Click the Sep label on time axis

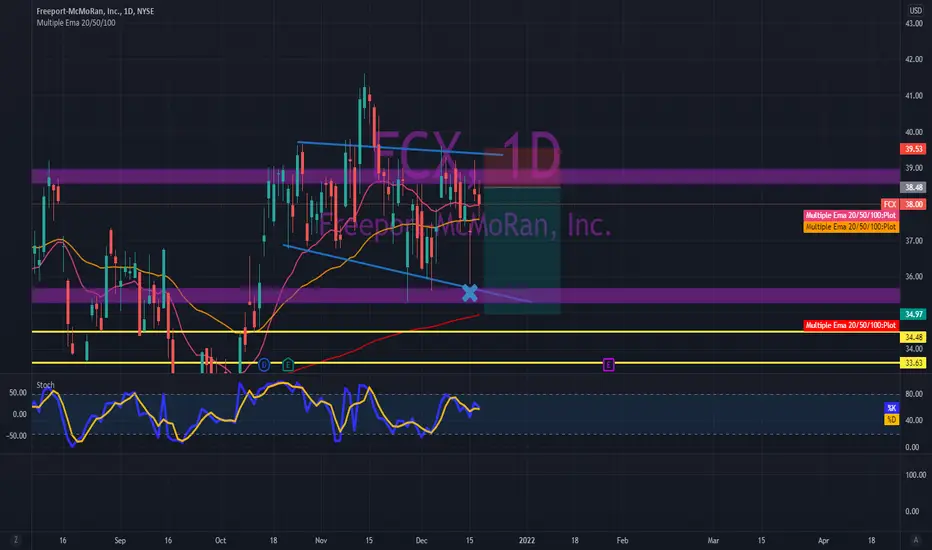[x=120, y=540]
